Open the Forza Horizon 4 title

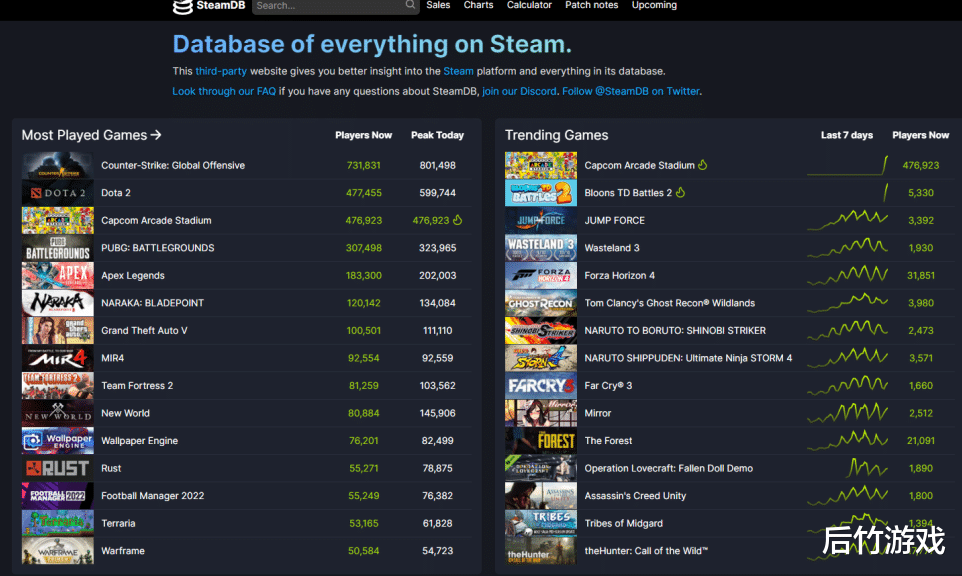pyautogui.click(x=619, y=275)
